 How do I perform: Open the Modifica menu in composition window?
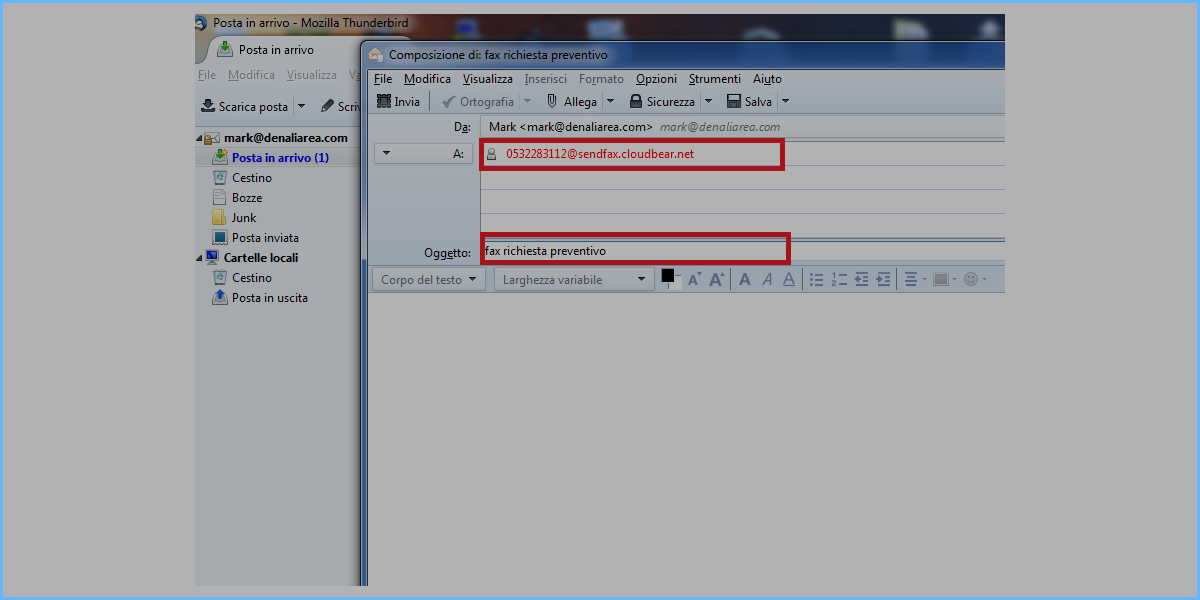point(427,79)
